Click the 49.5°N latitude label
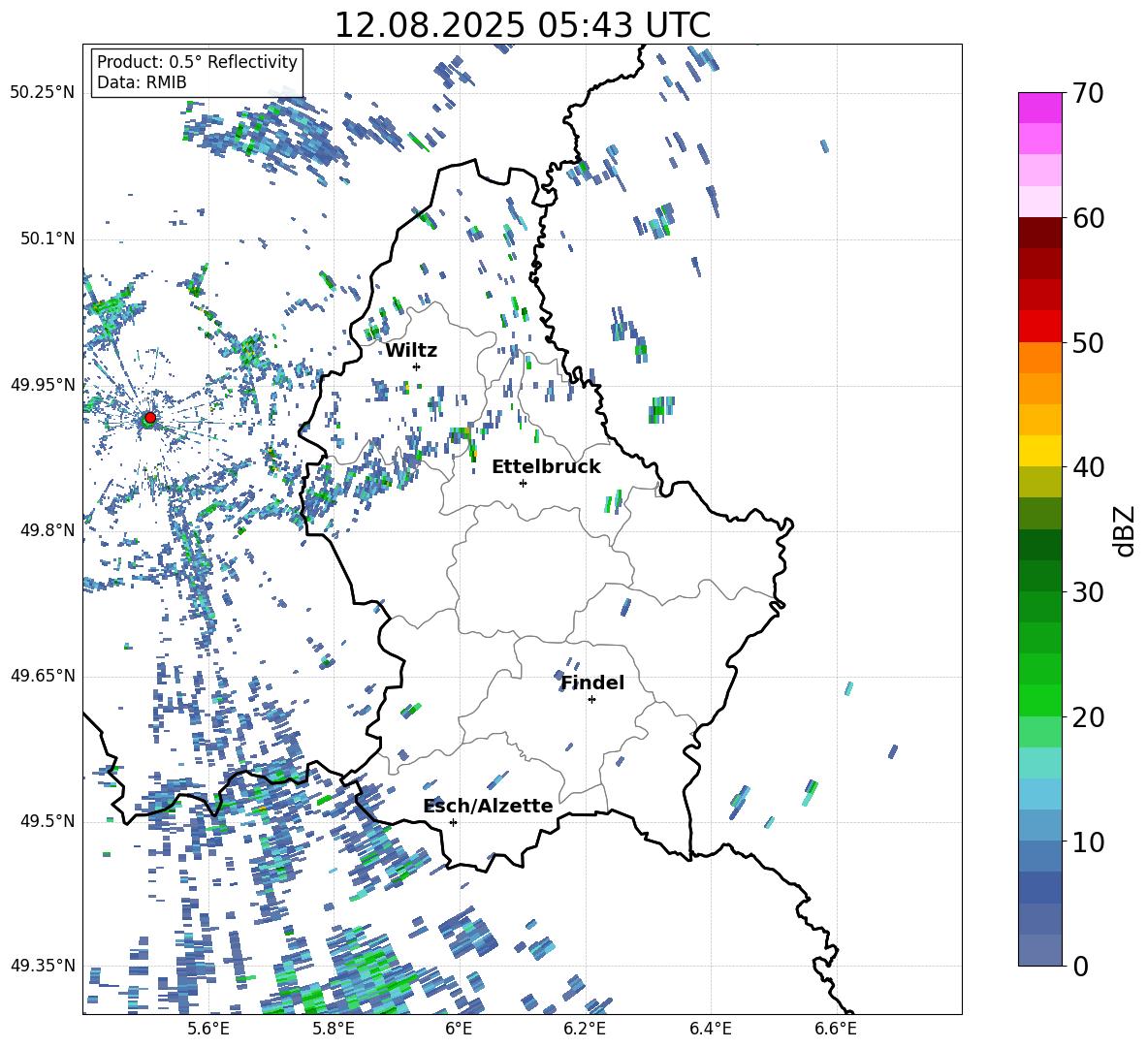Screen dimensions: 1148x1048 pyautogui.click(x=48, y=821)
